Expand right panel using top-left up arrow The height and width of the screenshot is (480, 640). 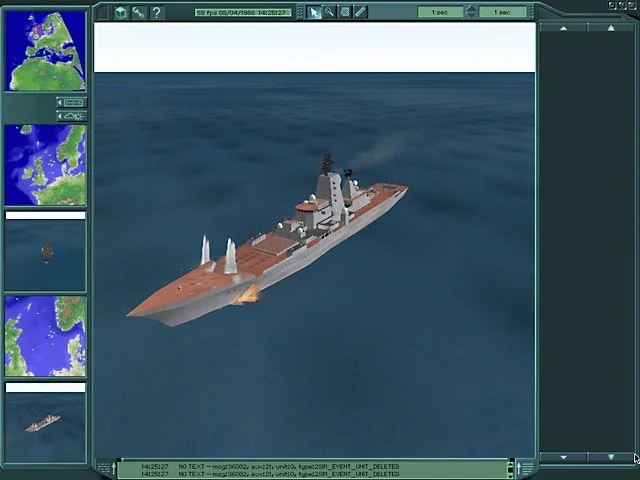tap(563, 28)
